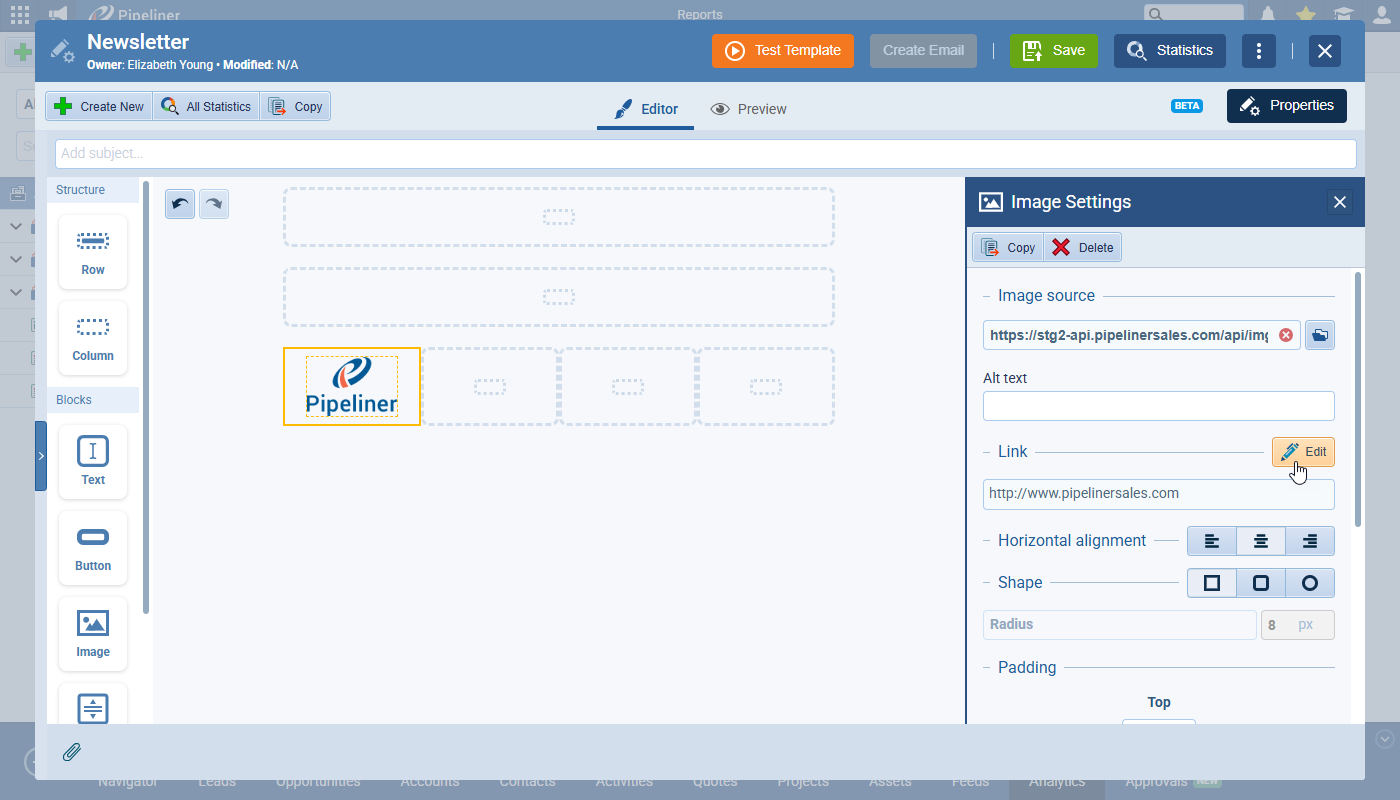
Task: Expand the collapsed left side panel
Action: [x=41, y=456]
